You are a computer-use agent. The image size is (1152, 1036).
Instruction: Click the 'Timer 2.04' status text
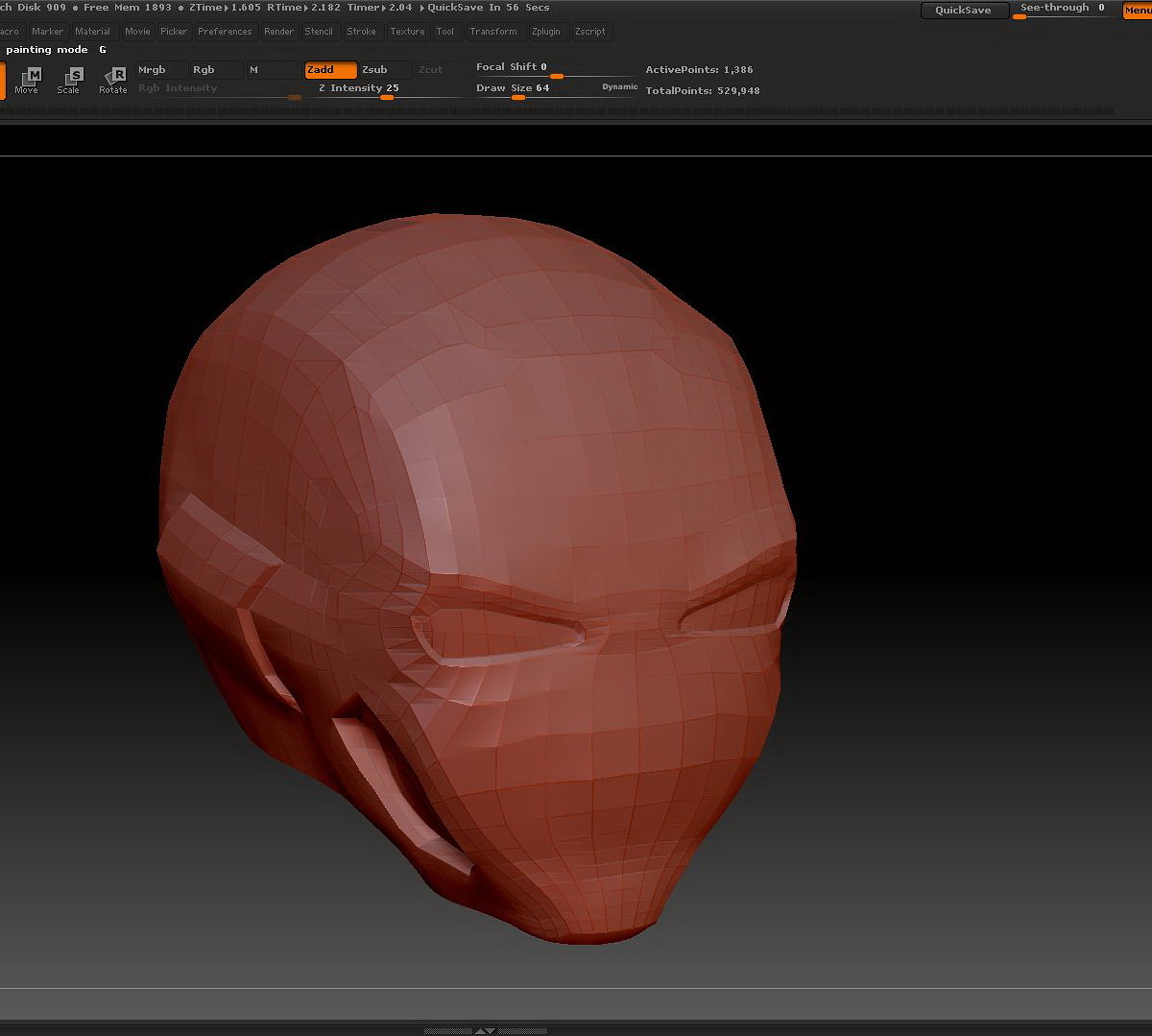tap(379, 8)
